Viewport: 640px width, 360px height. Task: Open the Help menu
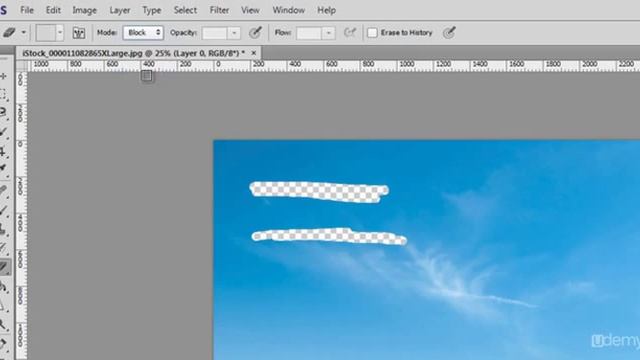tap(327, 10)
